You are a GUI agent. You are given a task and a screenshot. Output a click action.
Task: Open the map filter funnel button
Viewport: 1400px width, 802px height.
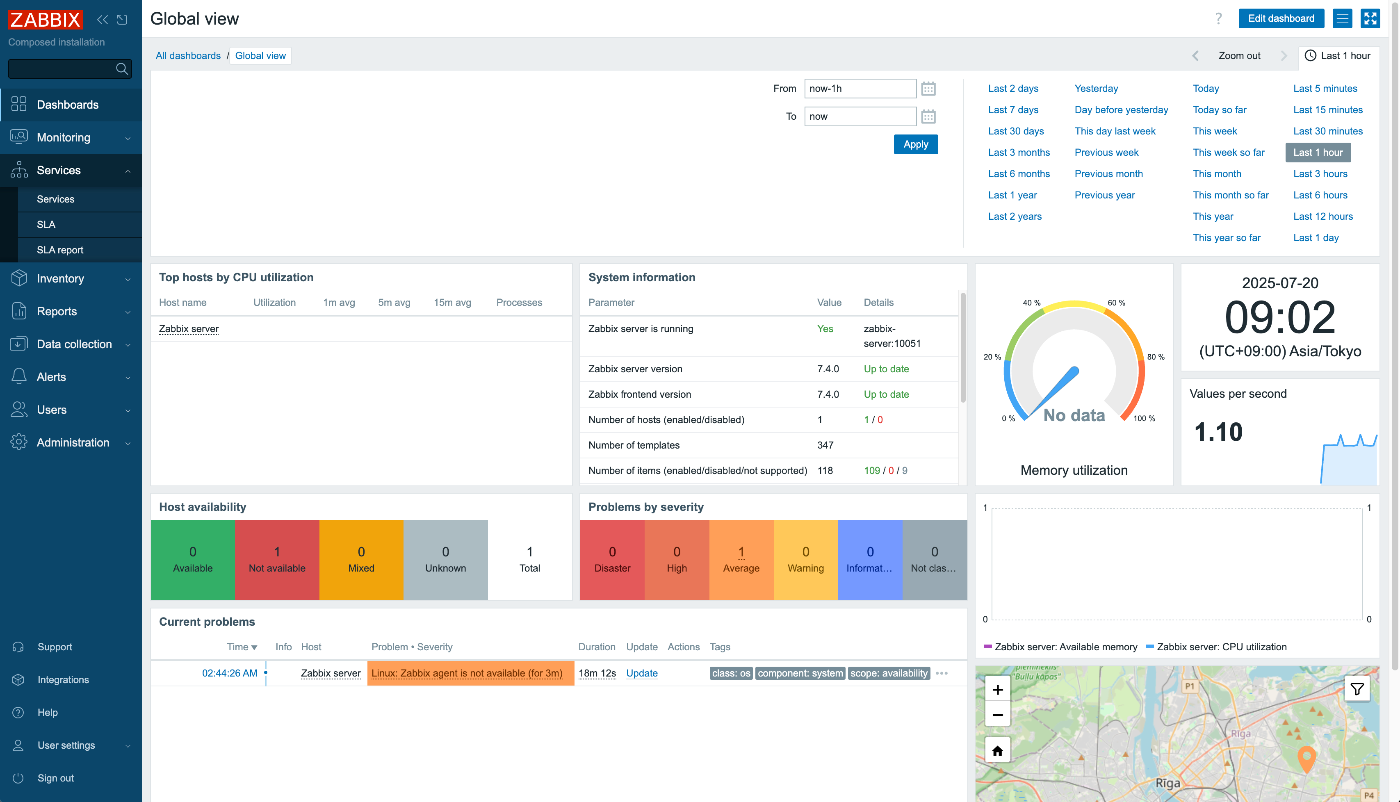pyautogui.click(x=1357, y=689)
